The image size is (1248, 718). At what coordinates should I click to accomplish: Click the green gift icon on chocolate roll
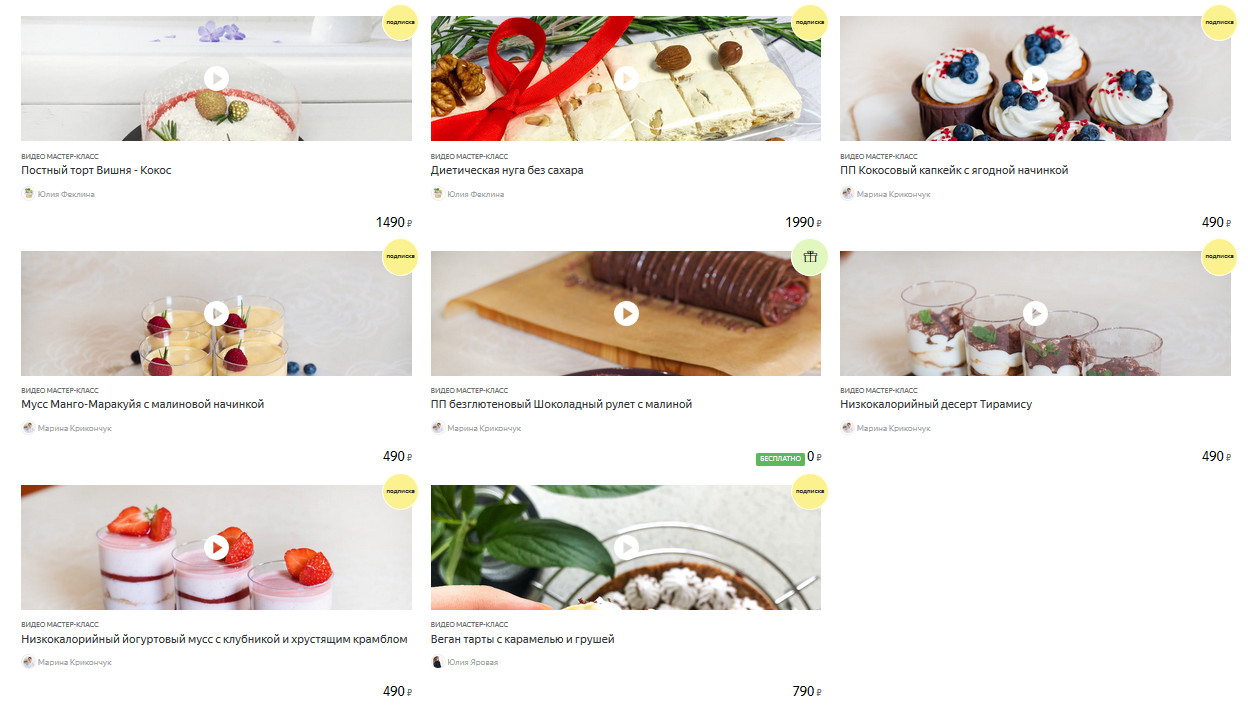810,257
